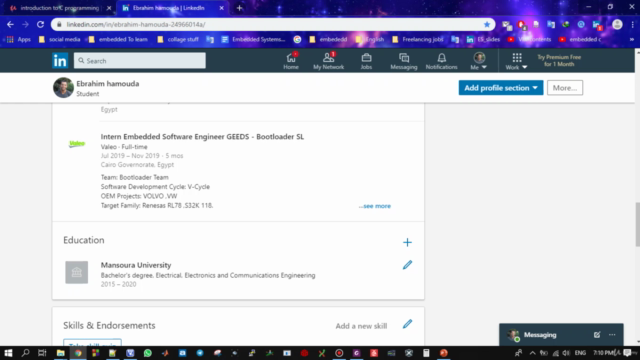Bookmark this page with star icon
Viewport: 640px width, 360px height.
[x=487, y=24]
